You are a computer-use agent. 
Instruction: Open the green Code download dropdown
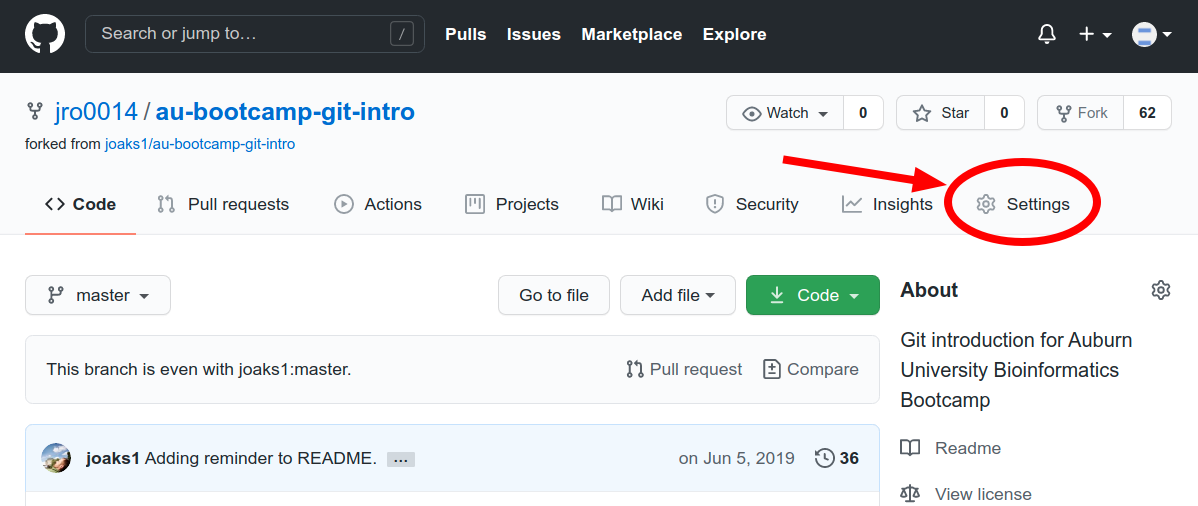point(813,295)
